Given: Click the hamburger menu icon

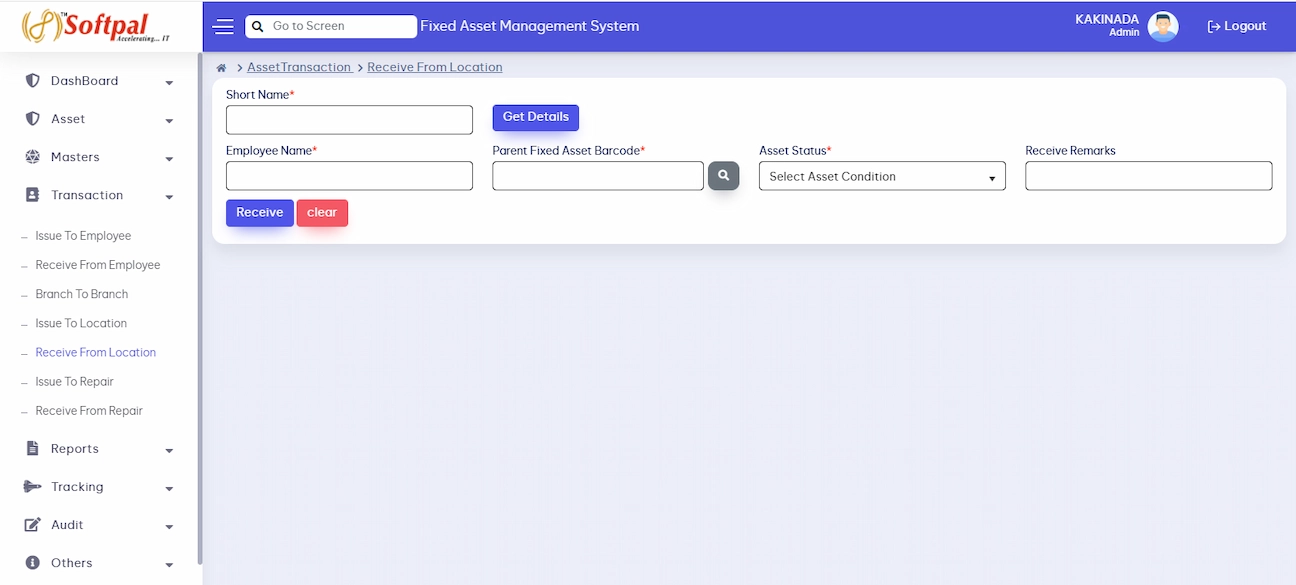Looking at the screenshot, I should click(x=224, y=27).
